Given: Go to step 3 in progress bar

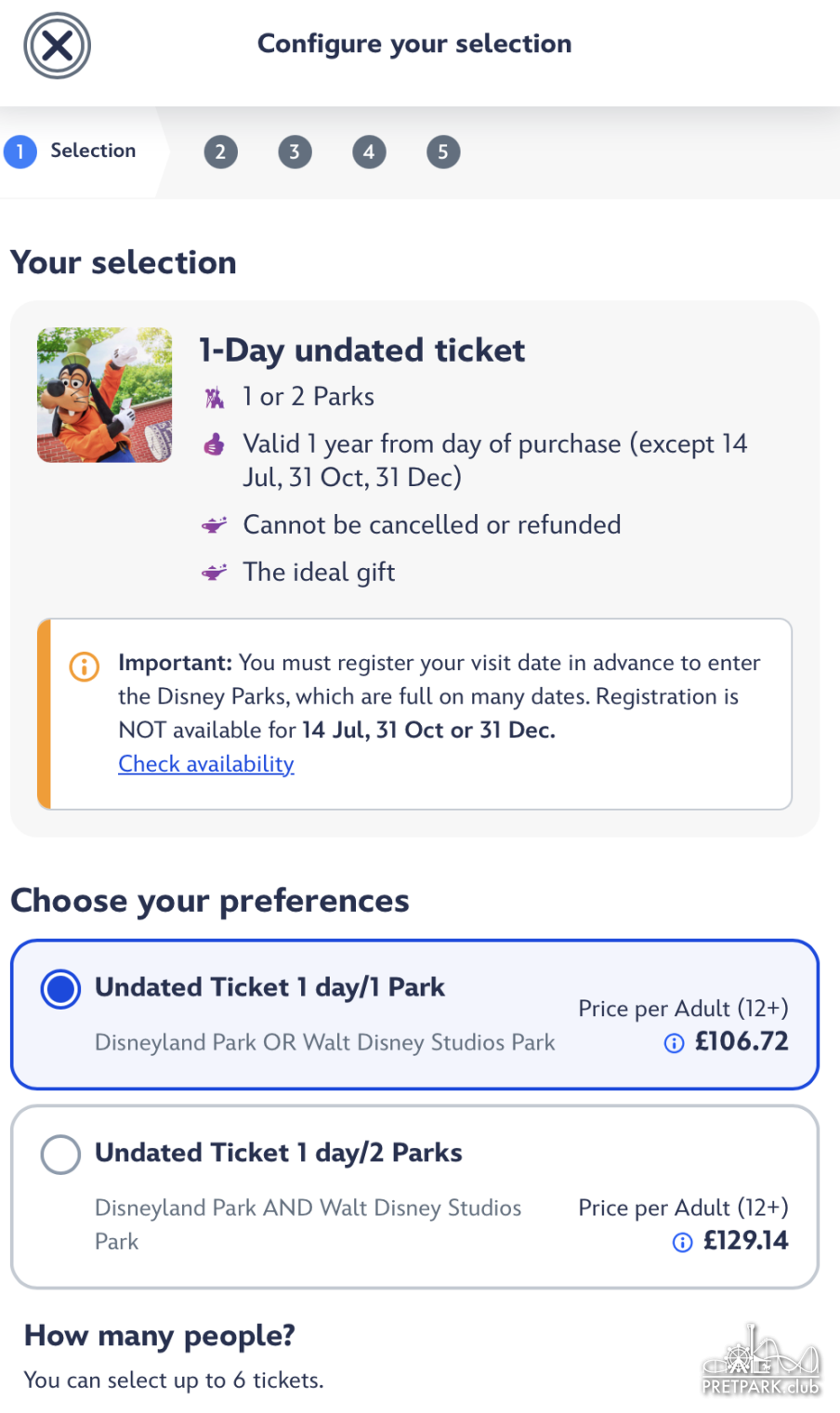Looking at the screenshot, I should tap(295, 152).
